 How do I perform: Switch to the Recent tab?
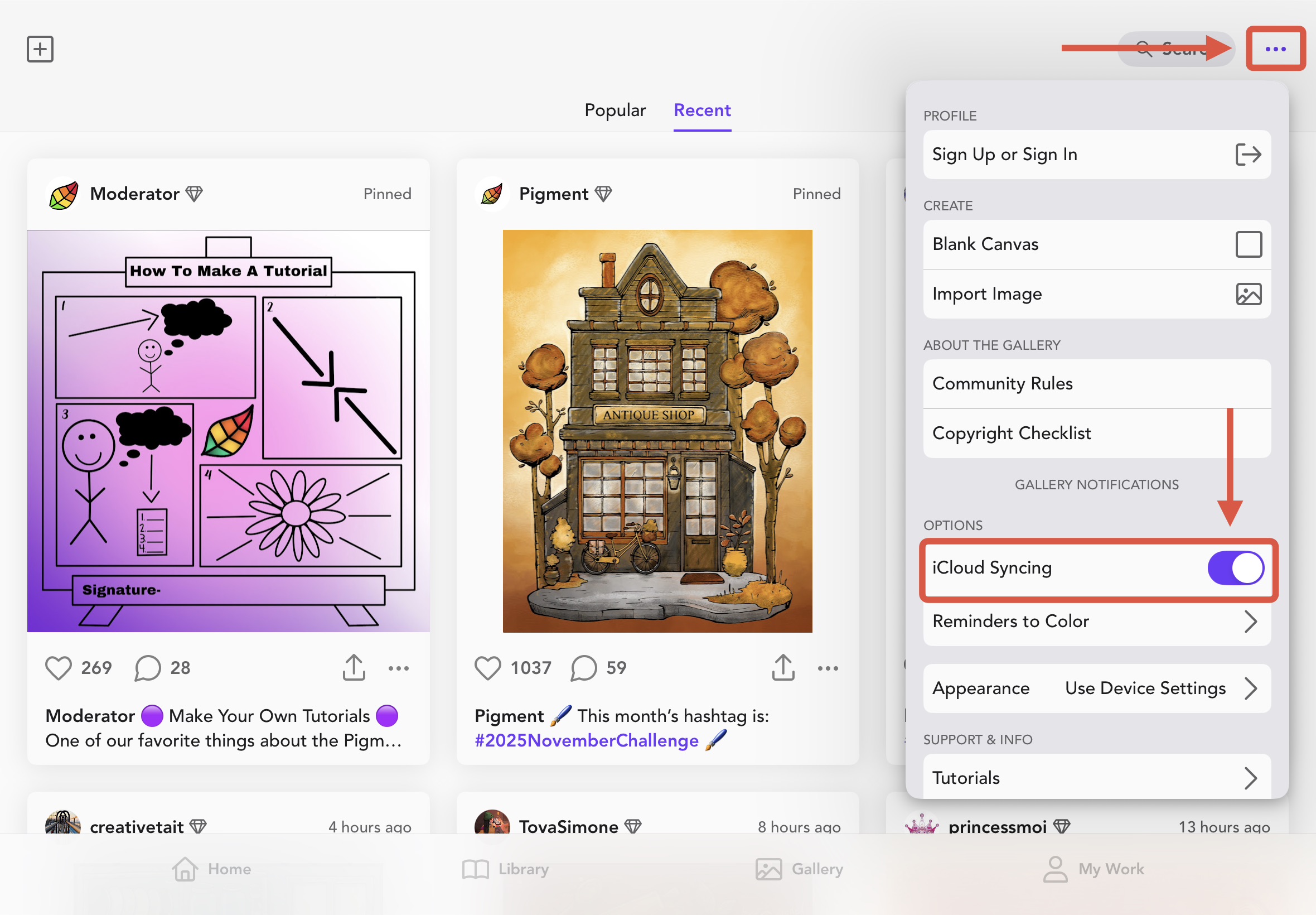pyautogui.click(x=702, y=110)
